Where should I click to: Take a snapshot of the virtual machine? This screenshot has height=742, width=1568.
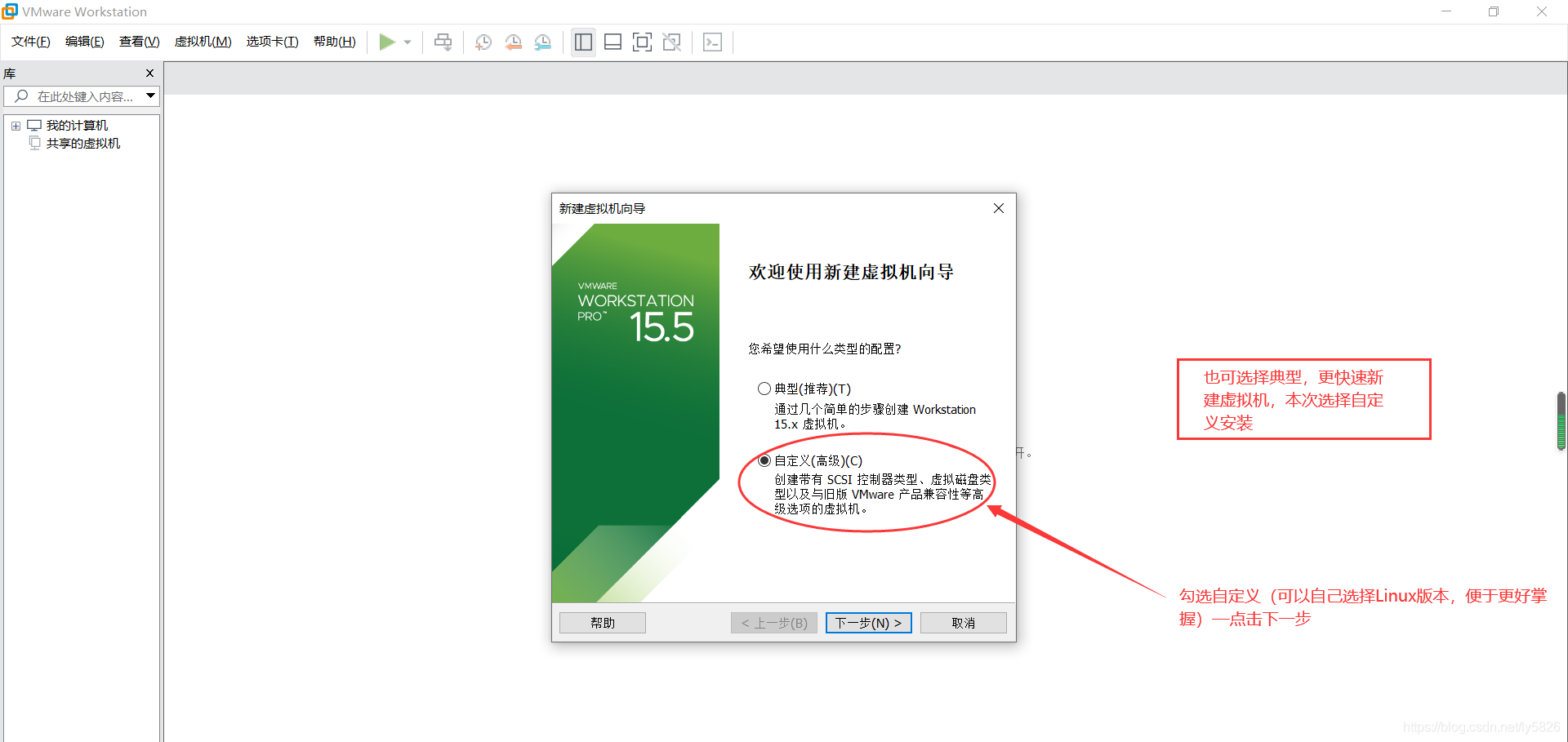(x=483, y=42)
